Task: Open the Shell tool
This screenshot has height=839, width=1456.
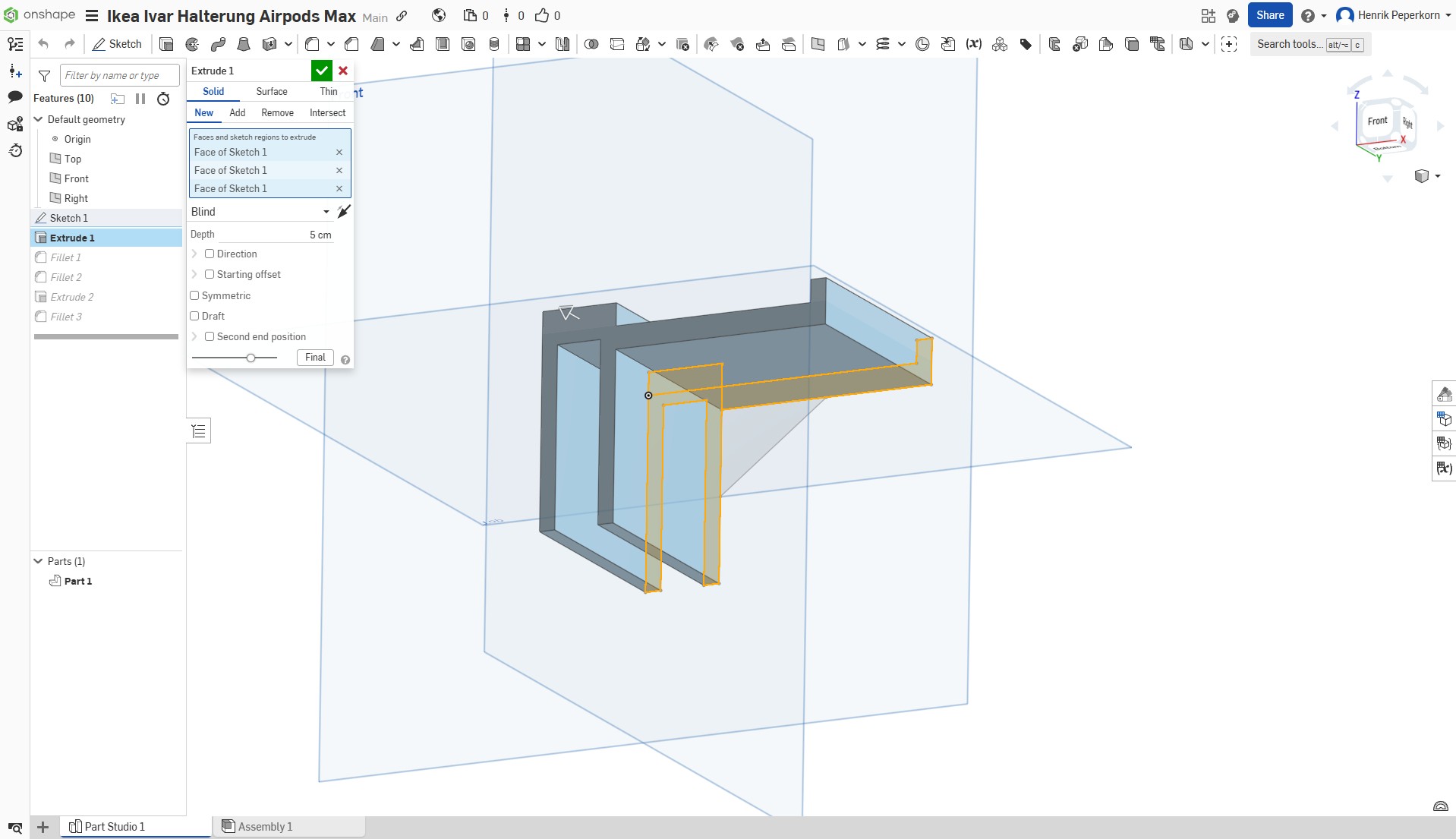Action: (443, 44)
